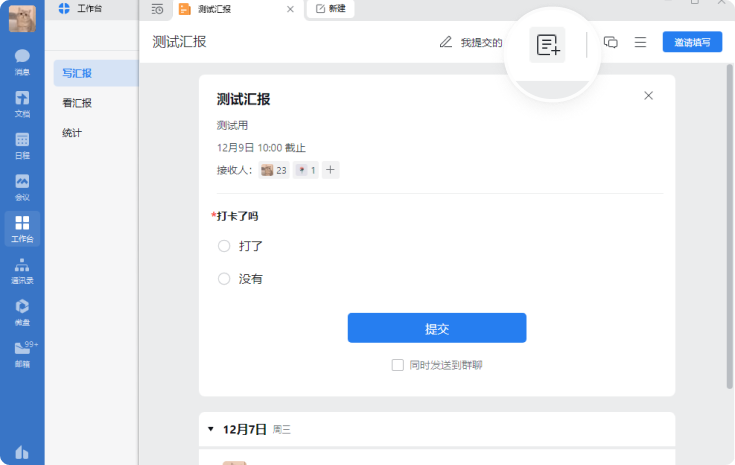Click the 邀请填写 button
This screenshot has width=735, height=465.
(692, 42)
